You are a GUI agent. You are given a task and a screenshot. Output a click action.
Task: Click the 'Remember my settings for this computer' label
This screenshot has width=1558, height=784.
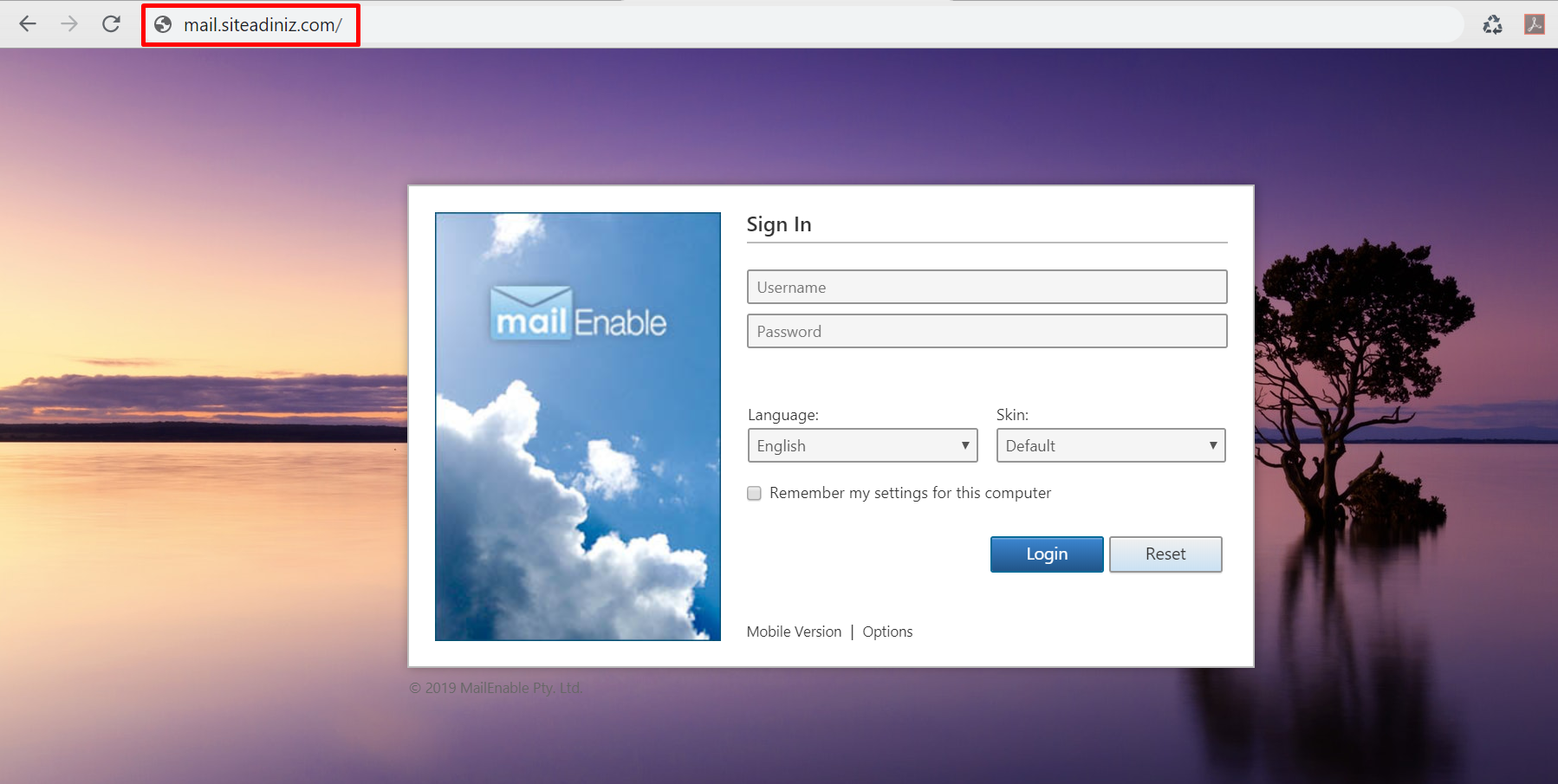pos(910,493)
